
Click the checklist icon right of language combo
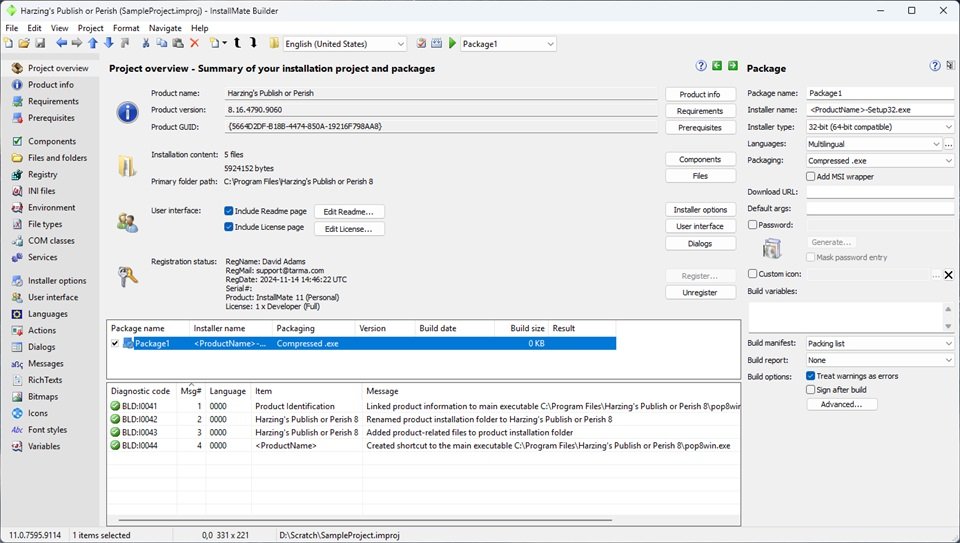point(421,43)
